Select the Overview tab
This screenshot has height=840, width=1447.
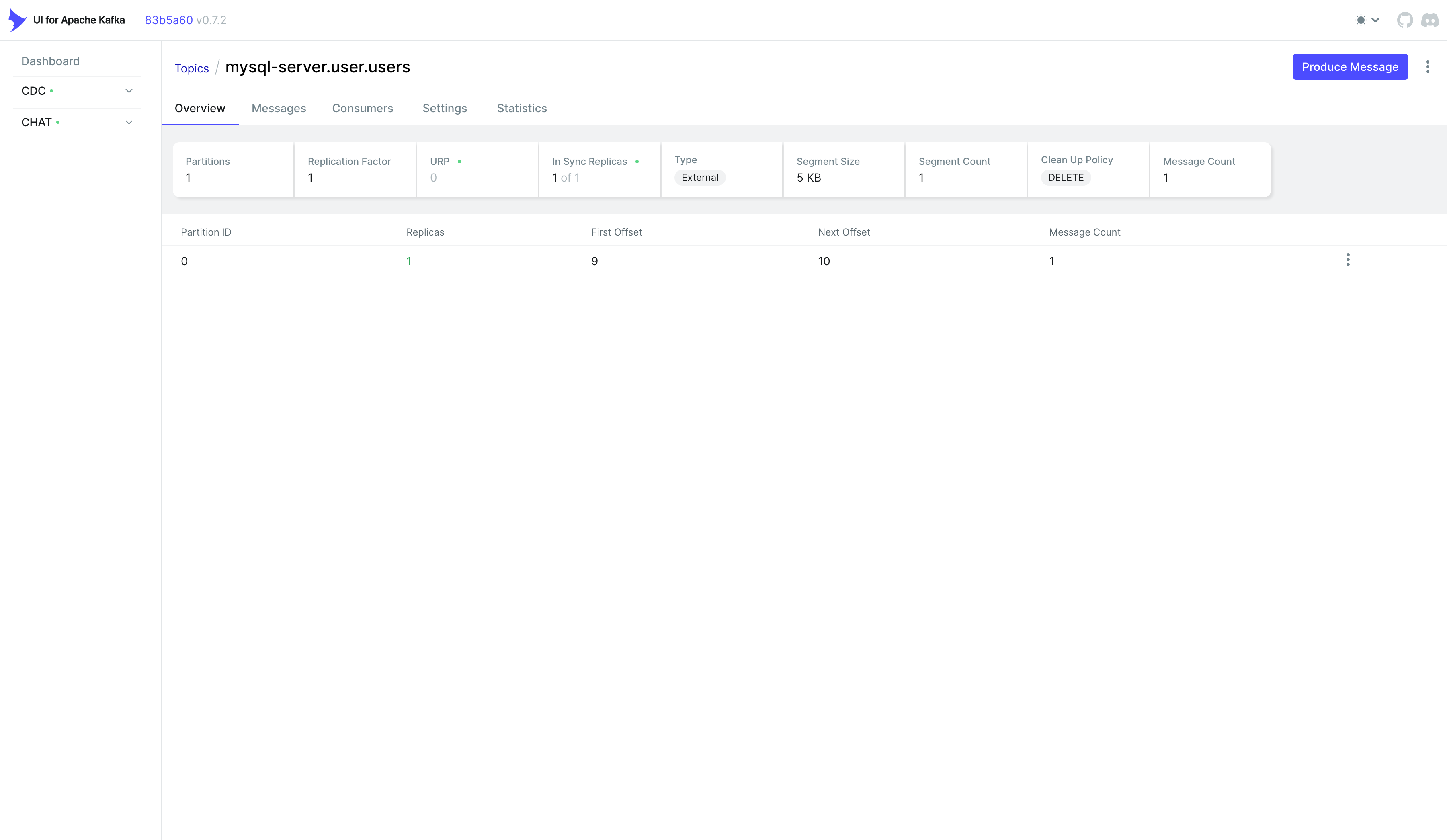200,109
